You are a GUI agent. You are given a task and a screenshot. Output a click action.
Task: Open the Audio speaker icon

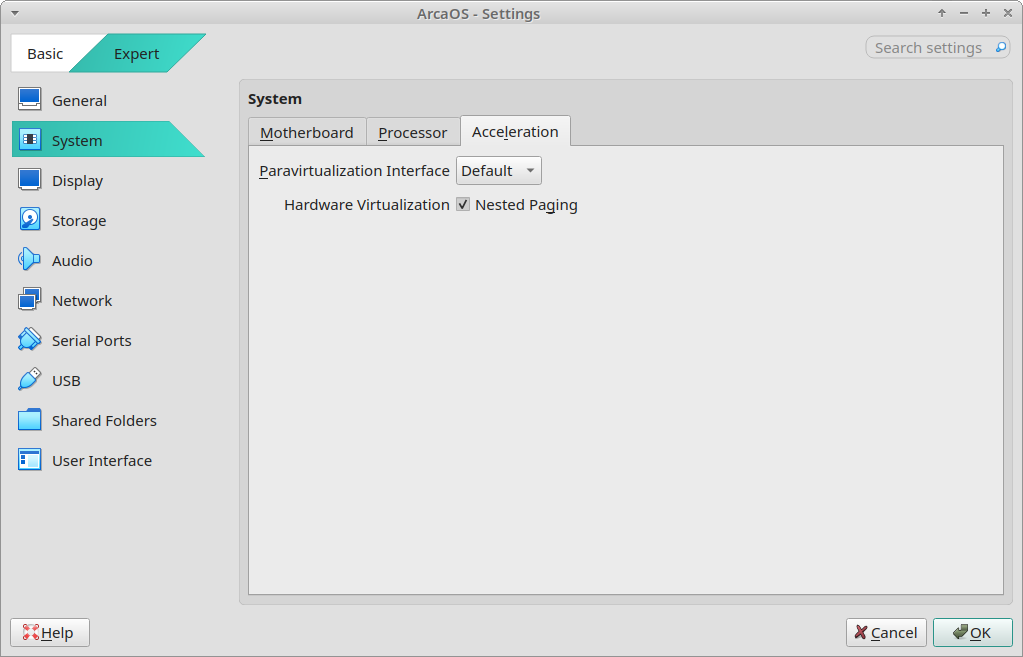(x=29, y=260)
